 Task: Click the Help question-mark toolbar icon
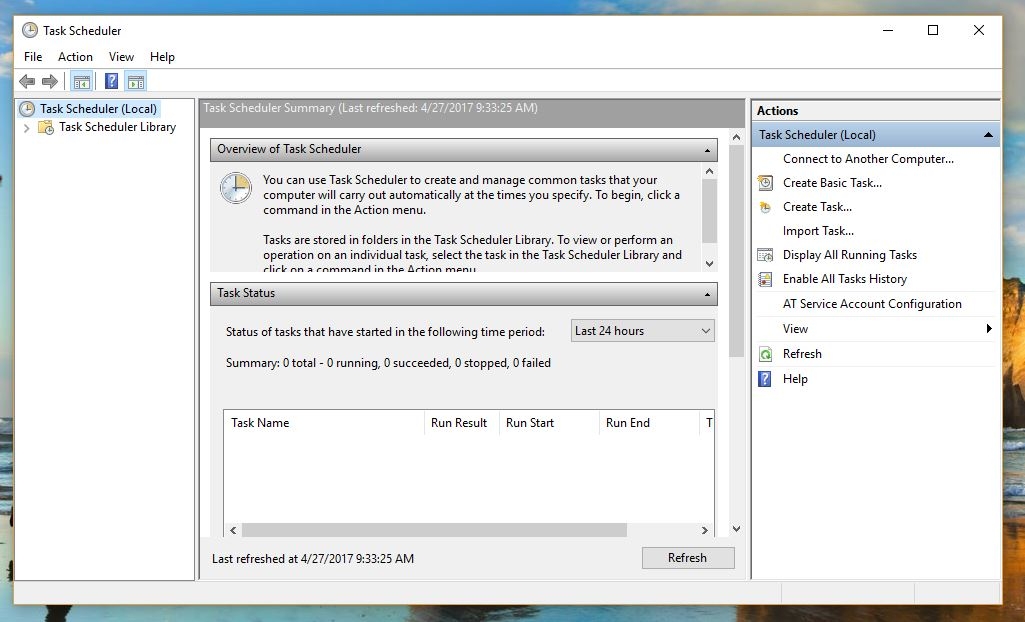[x=112, y=82]
